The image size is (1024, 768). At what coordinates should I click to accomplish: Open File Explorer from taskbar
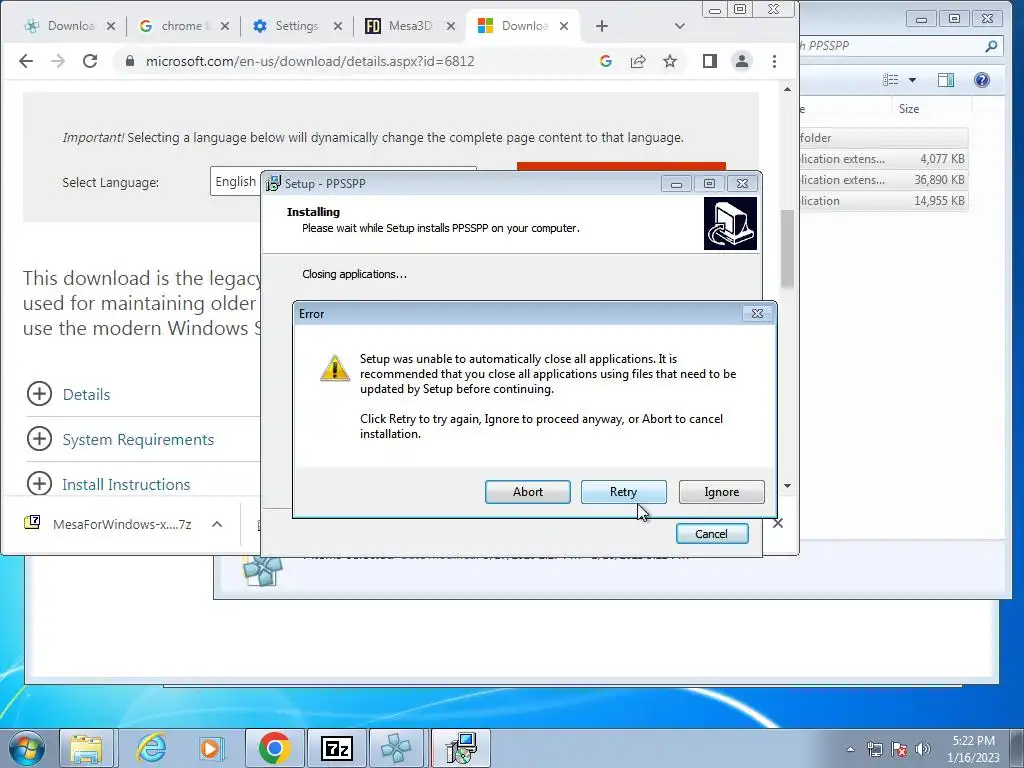[86, 748]
